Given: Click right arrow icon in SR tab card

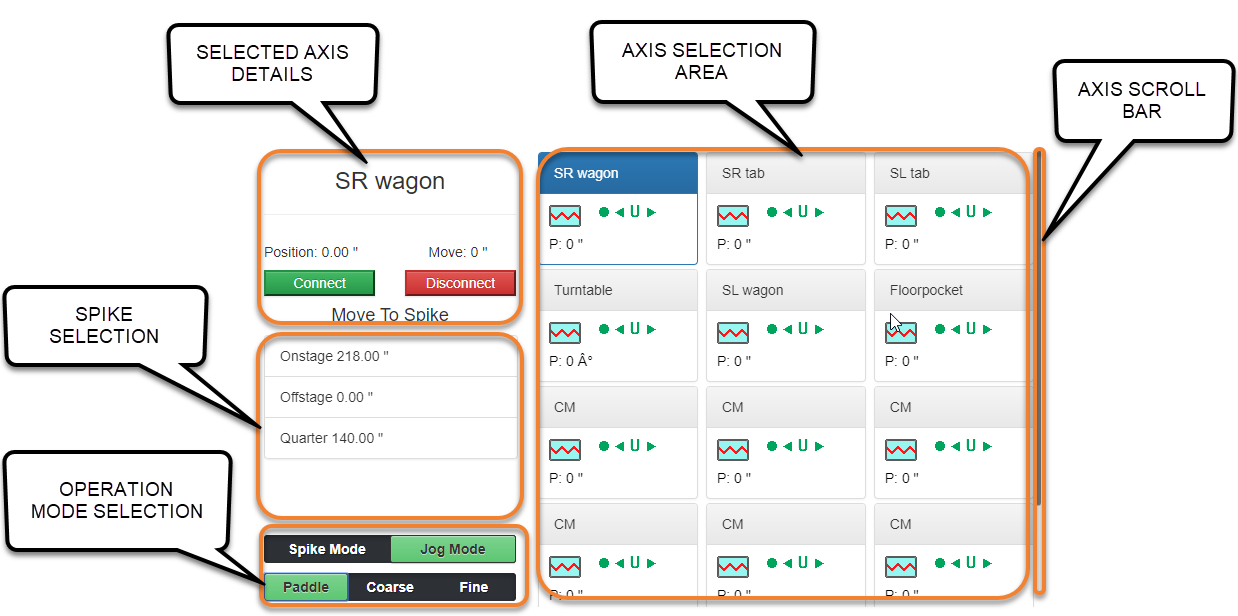Looking at the screenshot, I should point(820,212).
